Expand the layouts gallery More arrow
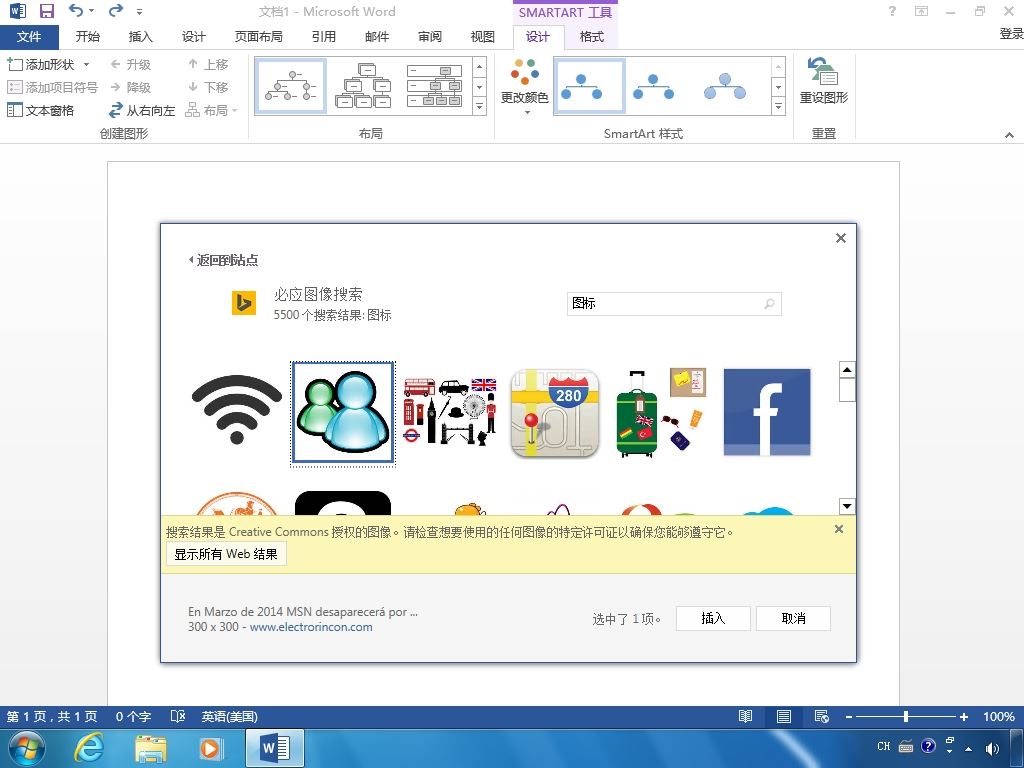This screenshot has height=768, width=1024. click(x=479, y=106)
